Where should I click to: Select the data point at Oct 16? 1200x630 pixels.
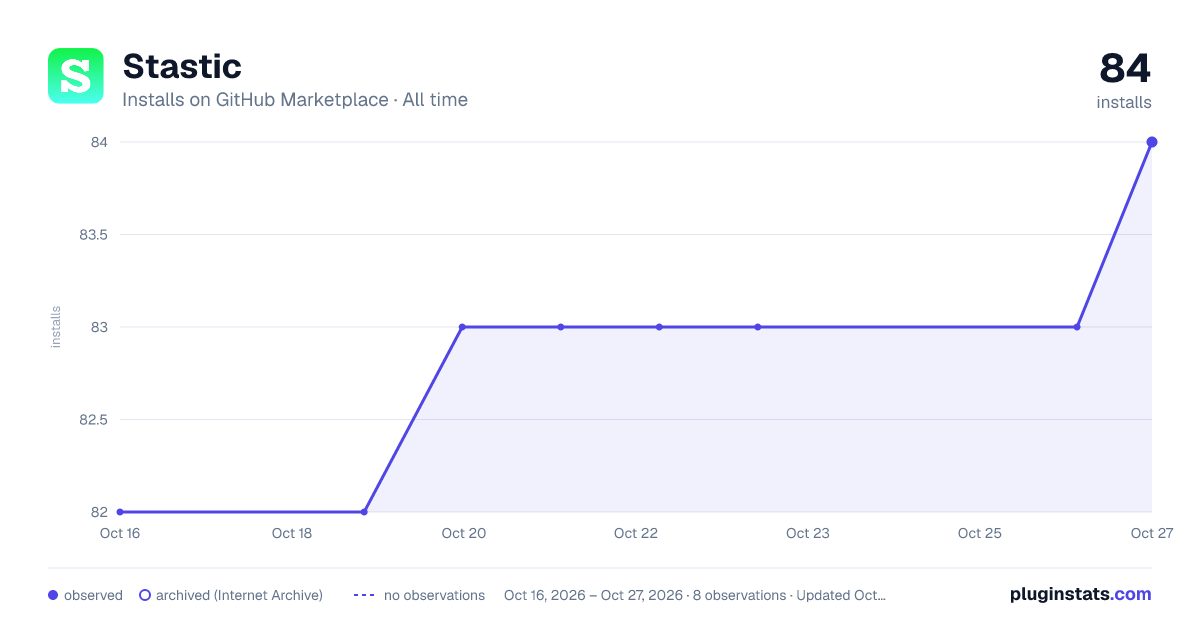[x=120, y=512]
